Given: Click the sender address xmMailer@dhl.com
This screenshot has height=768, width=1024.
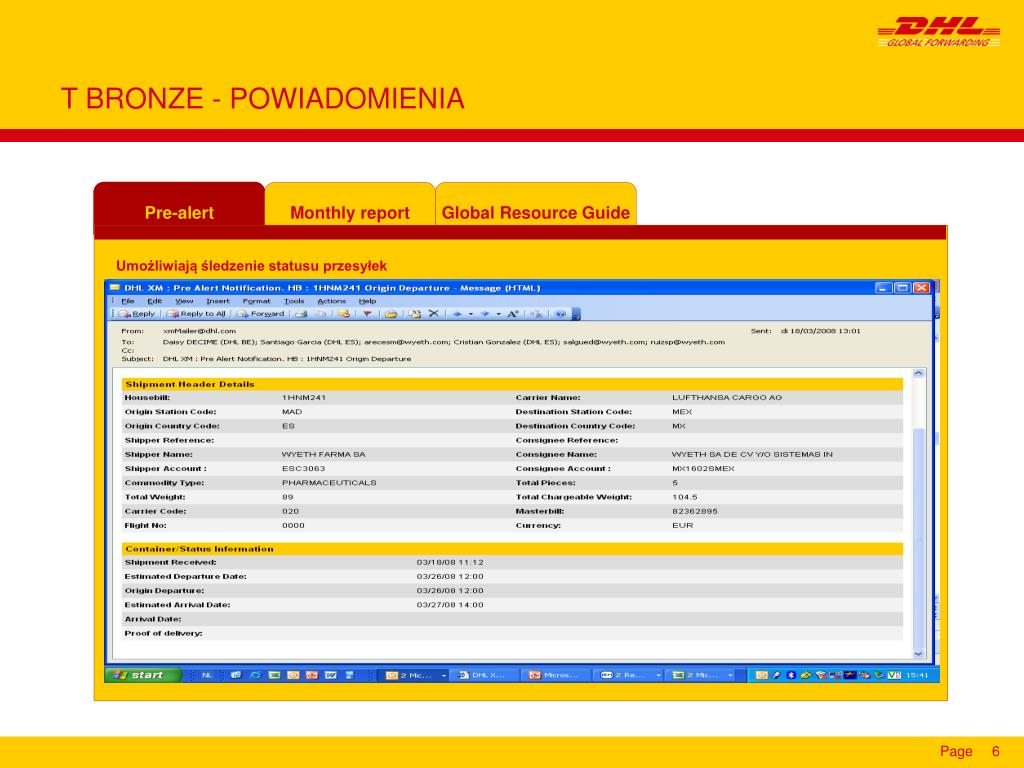Looking at the screenshot, I should pyautogui.click(x=199, y=331).
